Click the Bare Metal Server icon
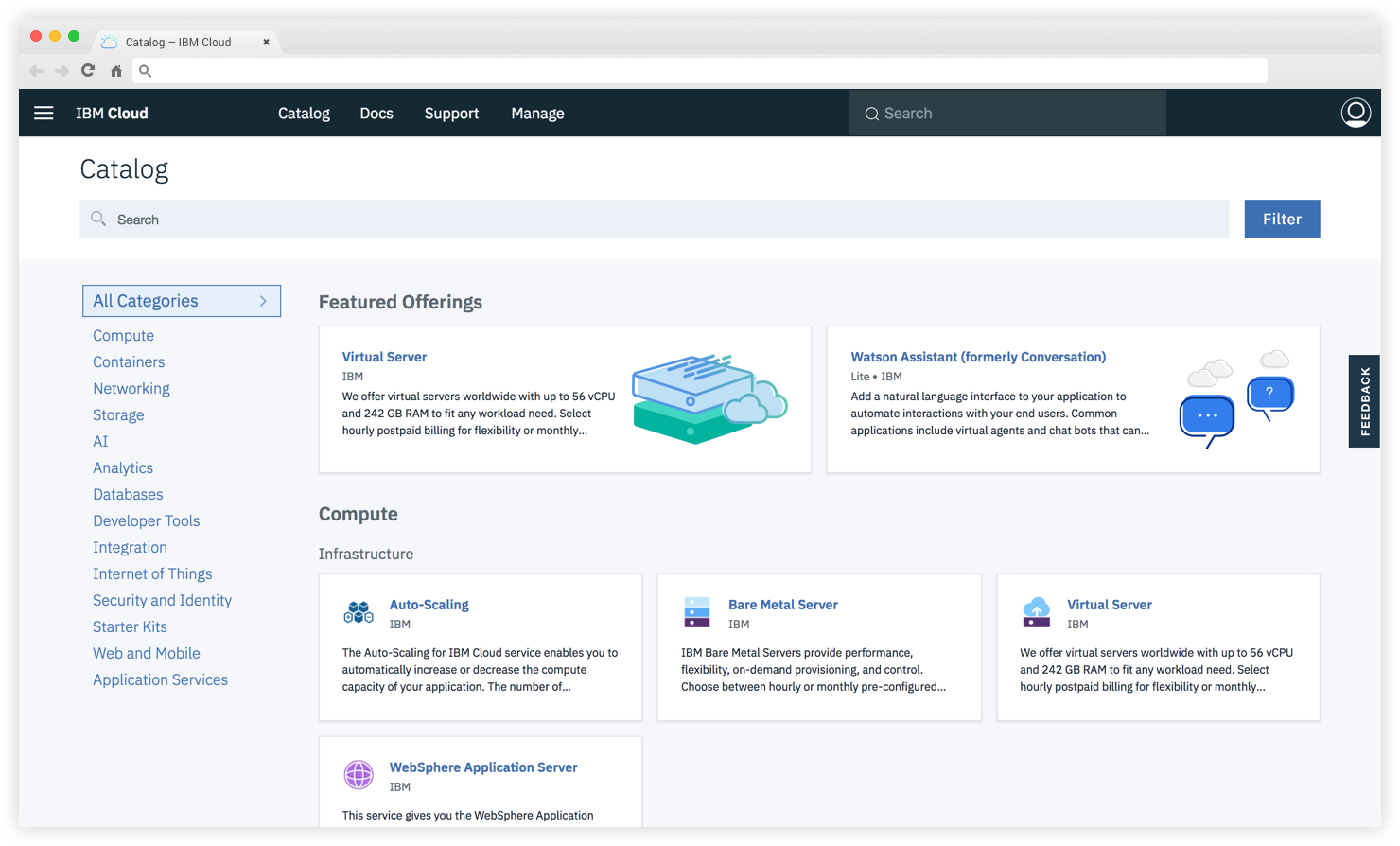This screenshot has width=1400, height=846. click(x=697, y=612)
